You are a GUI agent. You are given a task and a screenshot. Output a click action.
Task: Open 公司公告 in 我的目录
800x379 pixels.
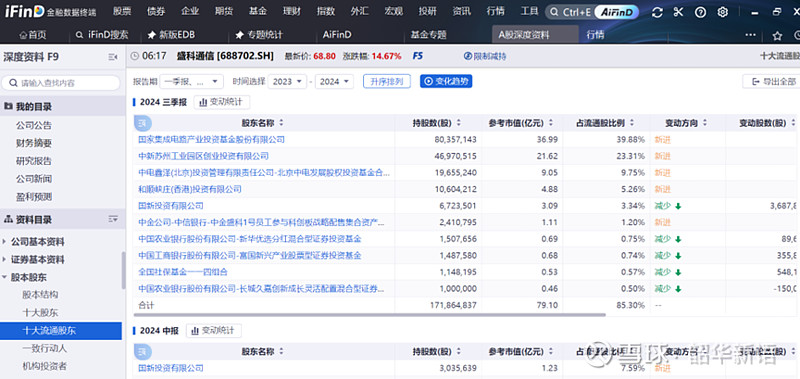(x=34, y=125)
